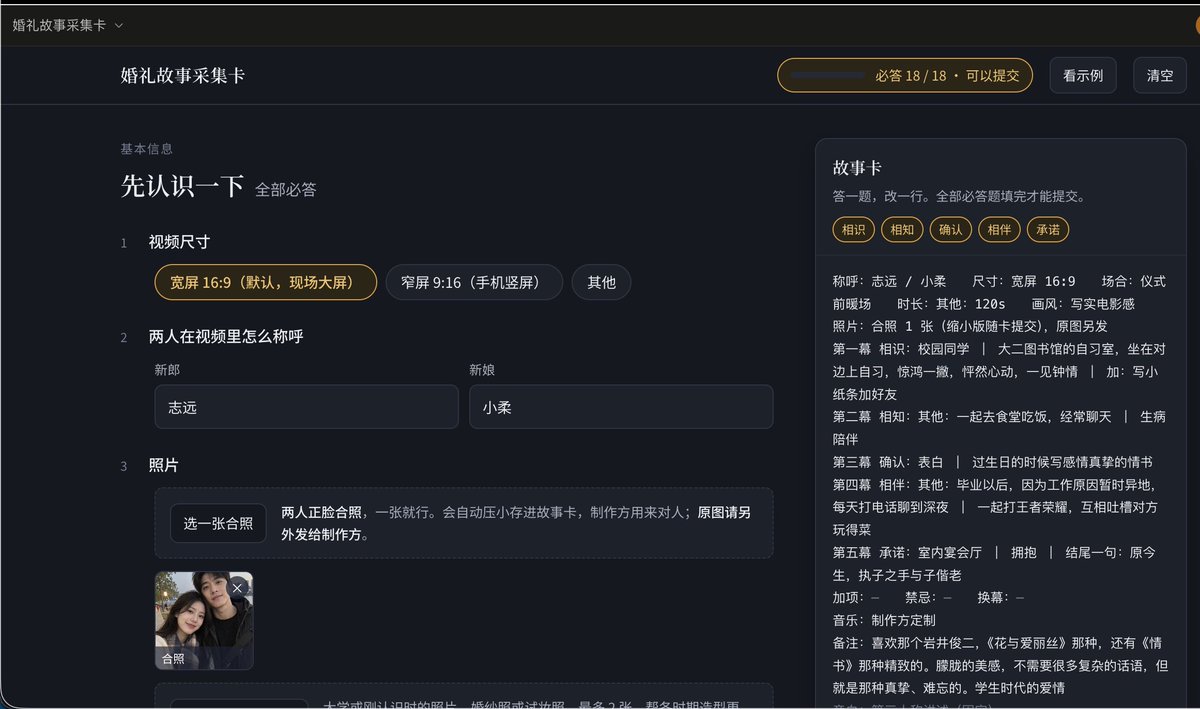Choose 其他 video size option
Viewport: 1200px width, 709px height.
point(601,283)
